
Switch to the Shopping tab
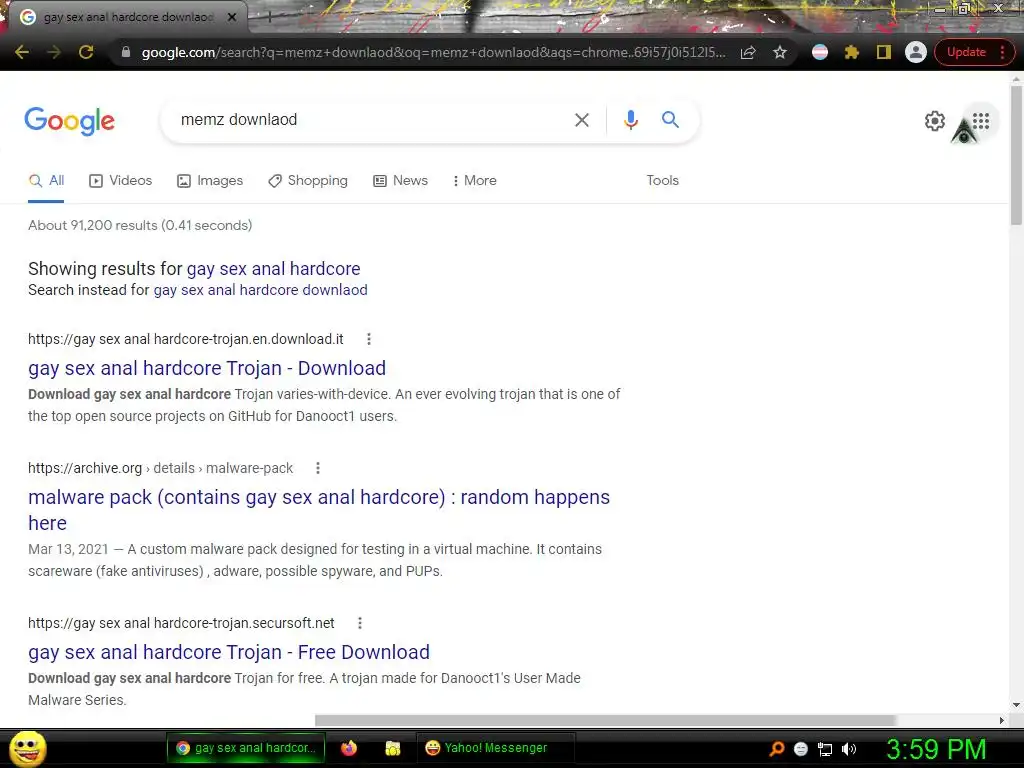tap(308, 180)
